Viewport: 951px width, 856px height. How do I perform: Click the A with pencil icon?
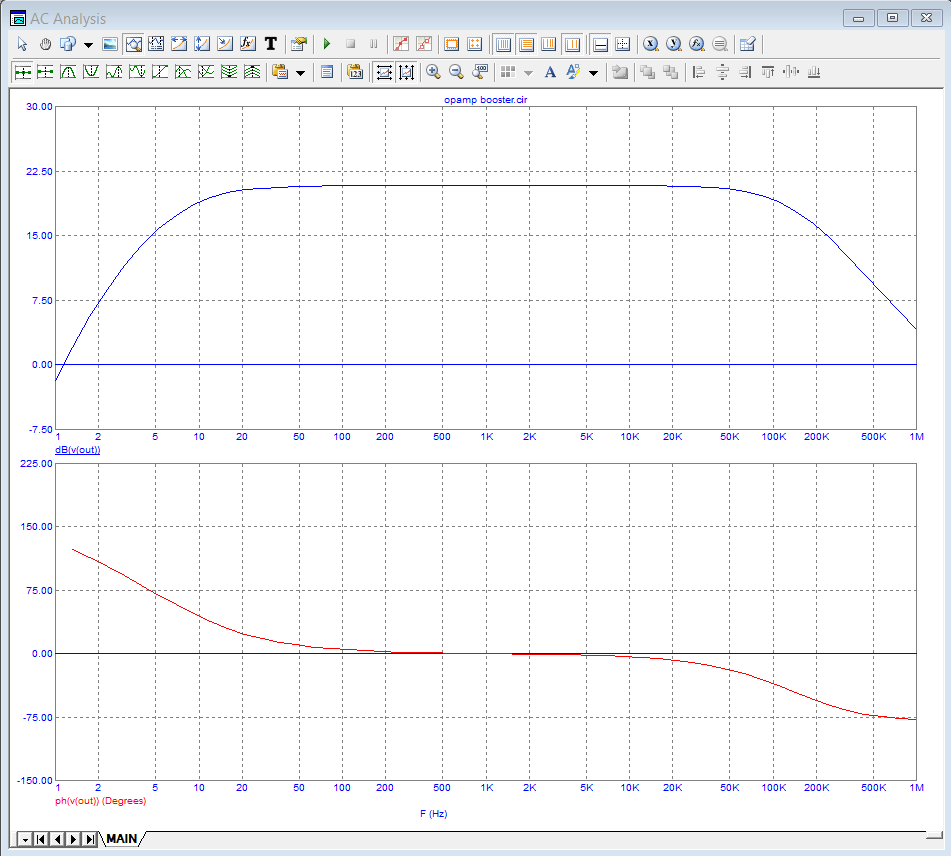tap(573, 72)
